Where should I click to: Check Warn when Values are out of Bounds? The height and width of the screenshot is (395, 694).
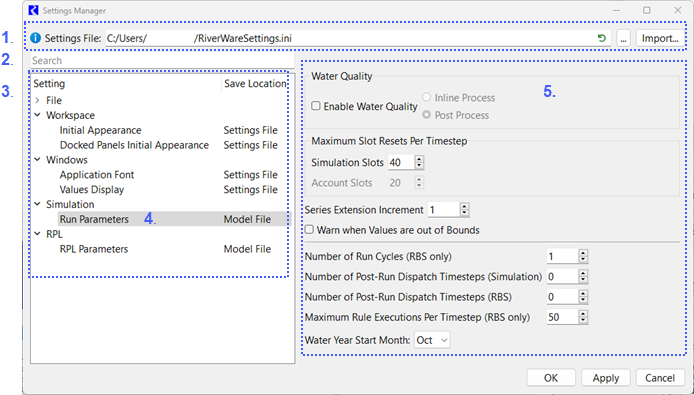(309, 230)
